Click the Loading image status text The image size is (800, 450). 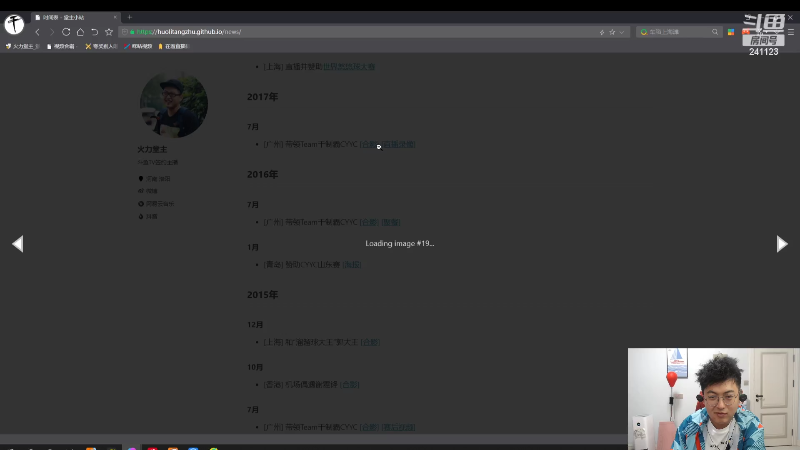tap(399, 243)
